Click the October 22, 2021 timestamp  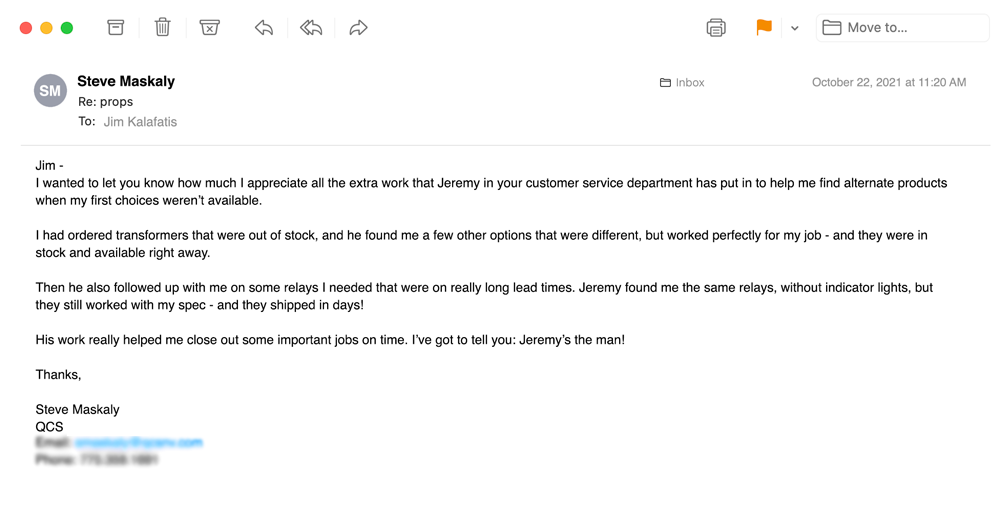pyautogui.click(x=889, y=83)
